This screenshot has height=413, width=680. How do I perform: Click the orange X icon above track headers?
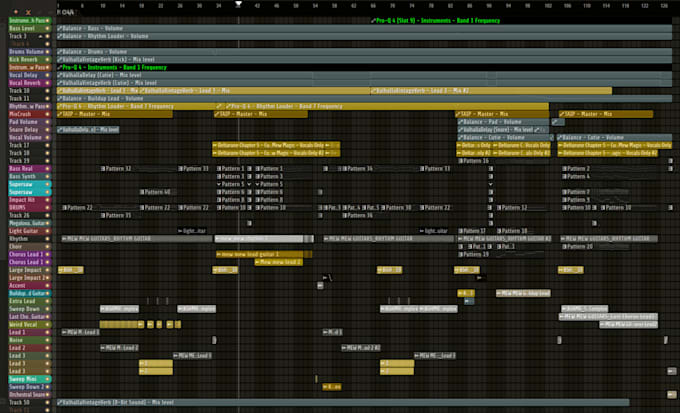click(x=28, y=12)
